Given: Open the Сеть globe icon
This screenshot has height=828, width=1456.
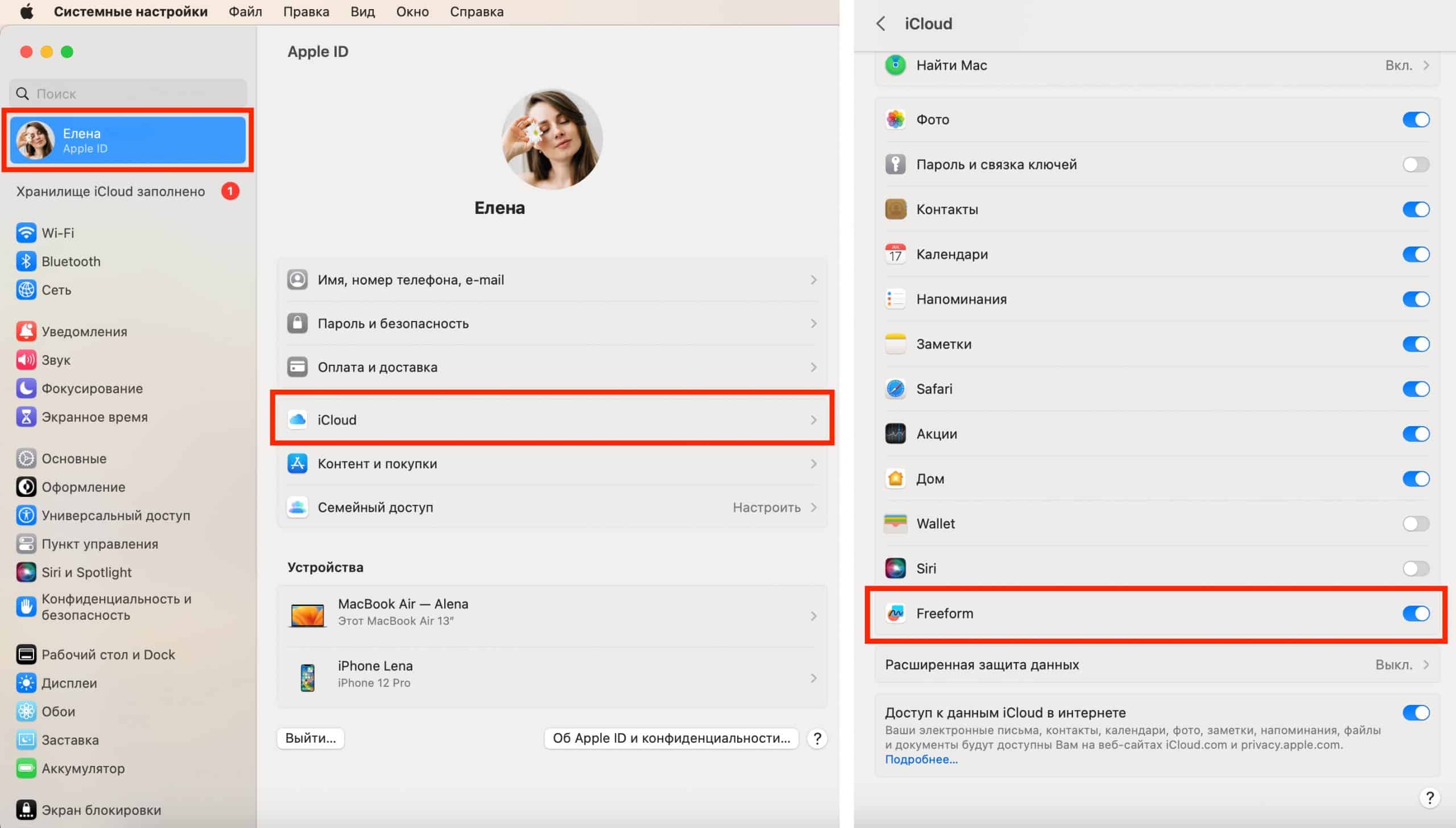Looking at the screenshot, I should point(26,290).
